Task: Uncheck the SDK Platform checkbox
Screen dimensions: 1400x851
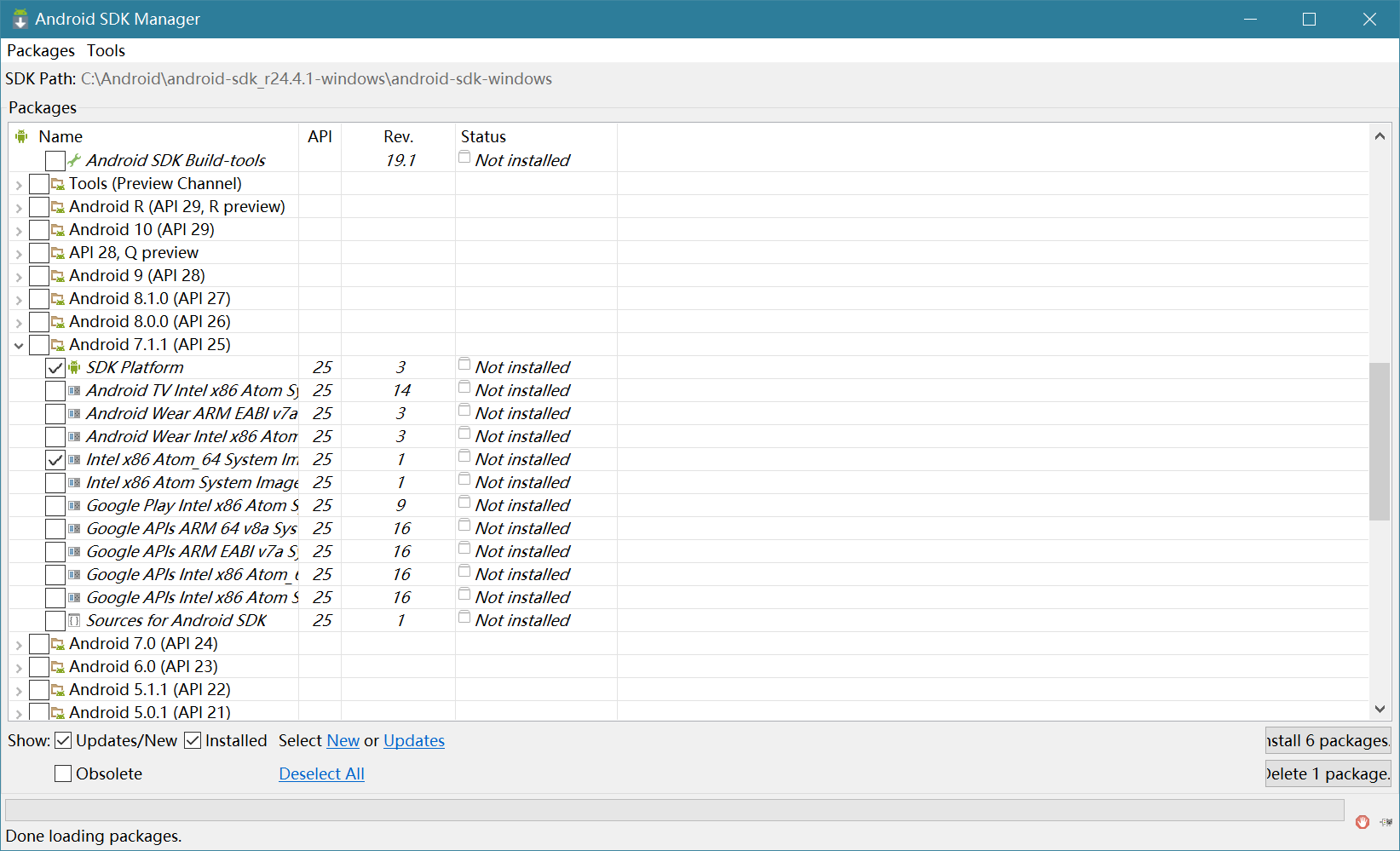Action: pos(55,368)
